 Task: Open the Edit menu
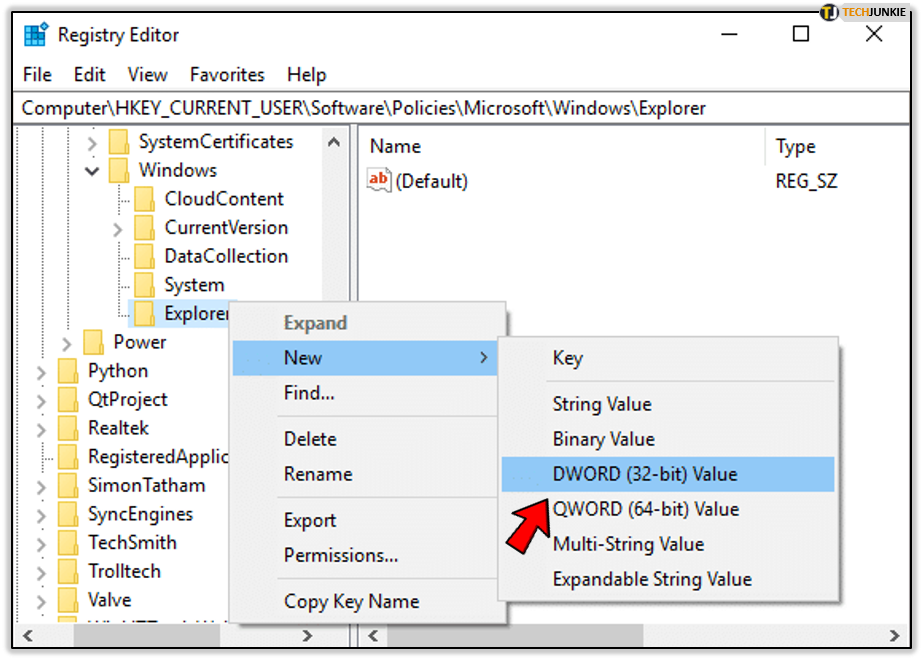pyautogui.click(x=89, y=75)
